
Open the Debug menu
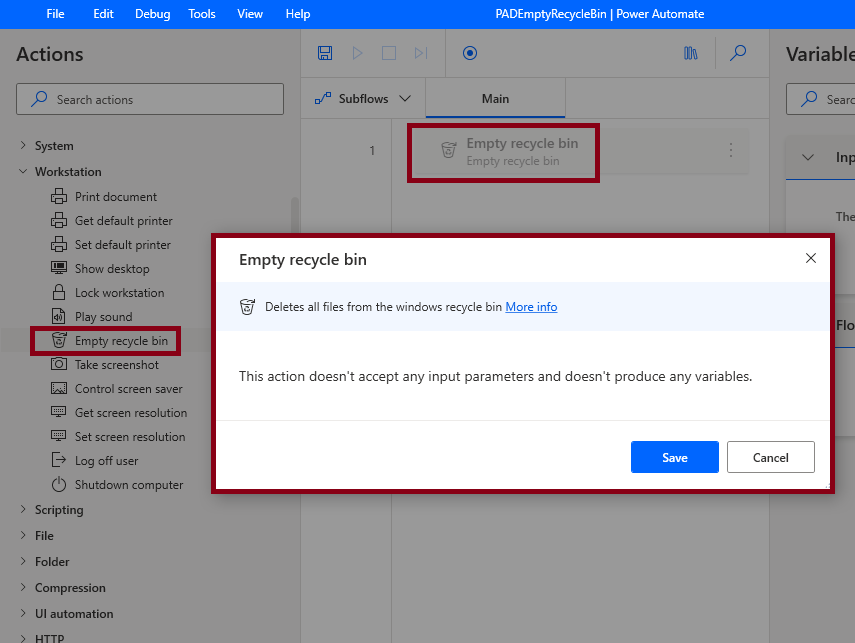point(153,14)
